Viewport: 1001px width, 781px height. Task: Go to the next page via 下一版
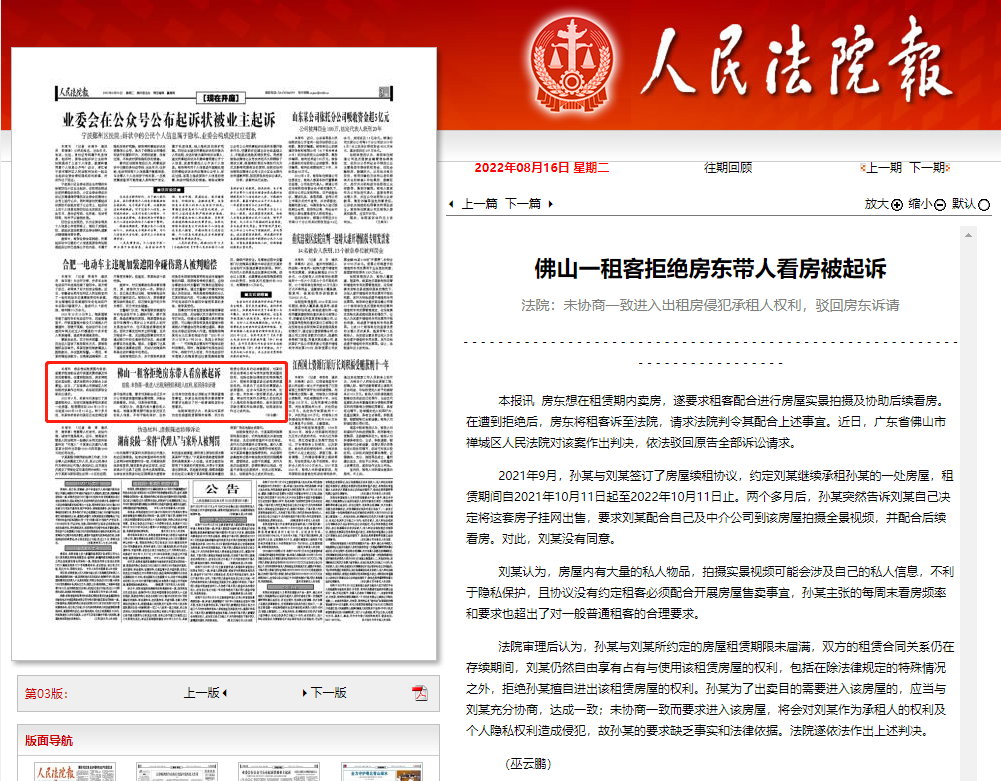pos(328,692)
